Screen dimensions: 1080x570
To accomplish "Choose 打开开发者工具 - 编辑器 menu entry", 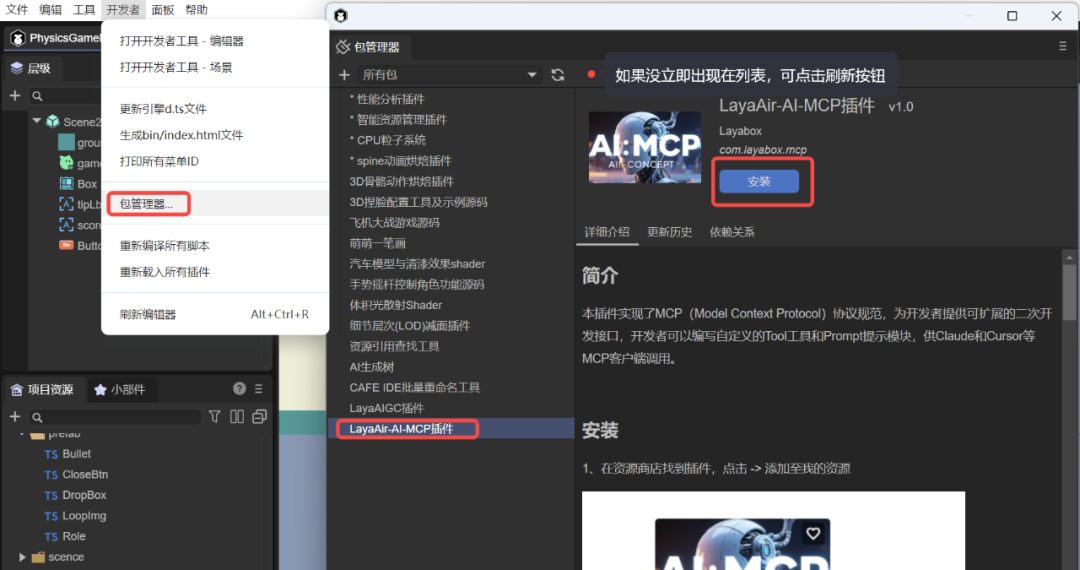I will 215,41.
